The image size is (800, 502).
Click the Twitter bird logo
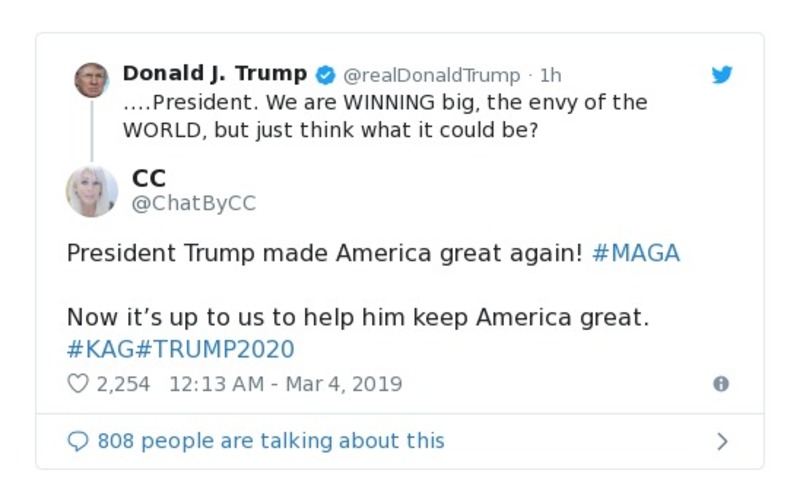coord(722,74)
